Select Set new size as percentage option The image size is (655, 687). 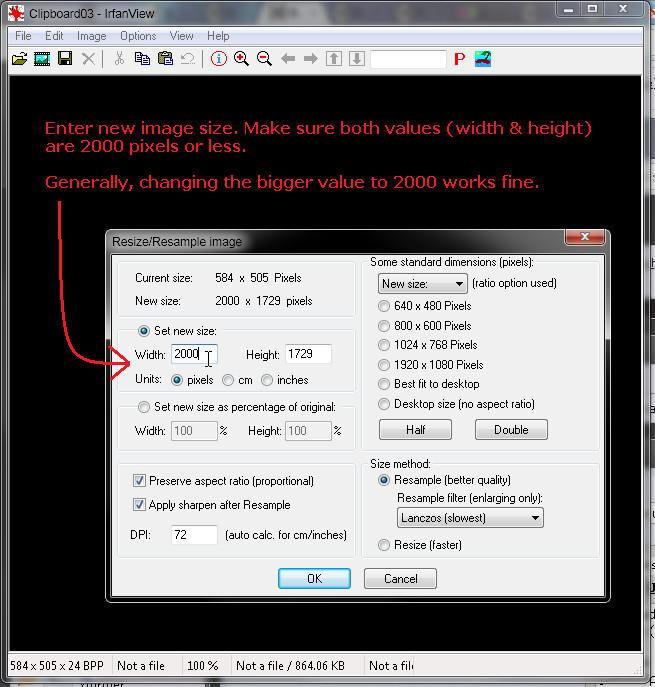click(x=144, y=407)
